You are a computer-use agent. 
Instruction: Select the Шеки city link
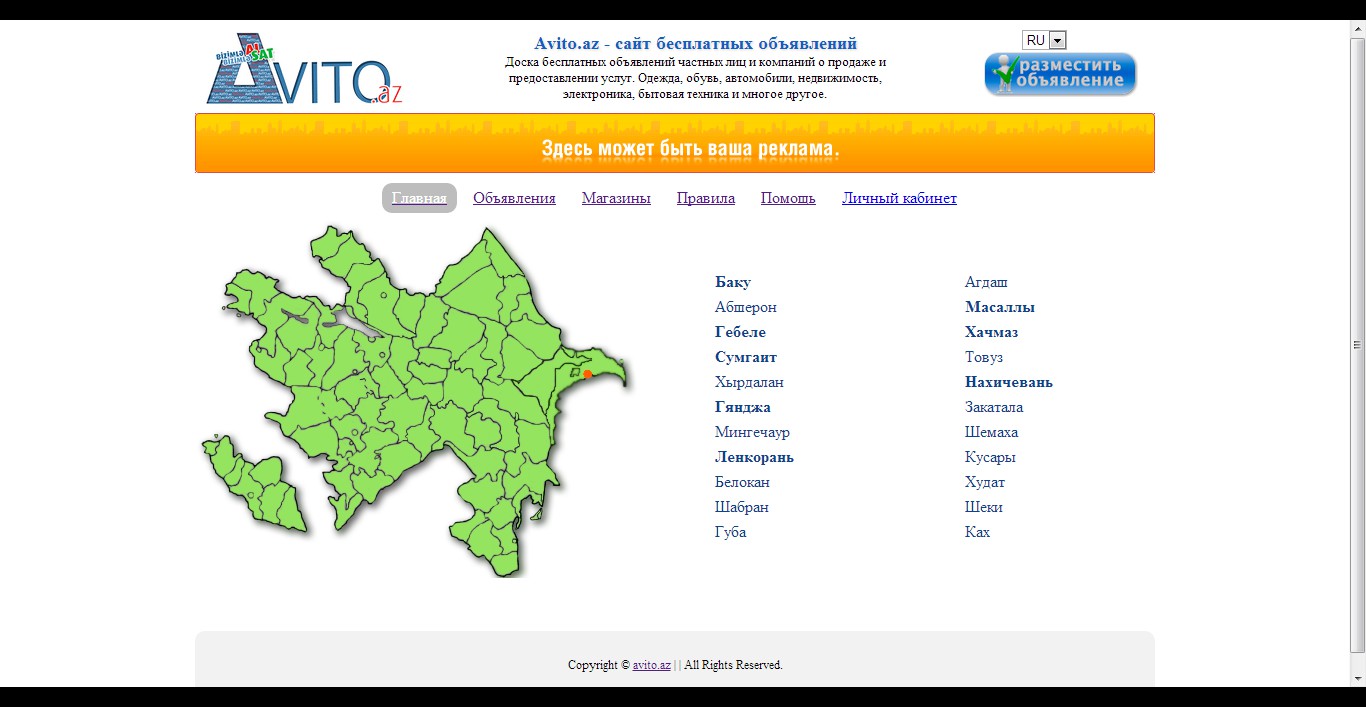984,507
